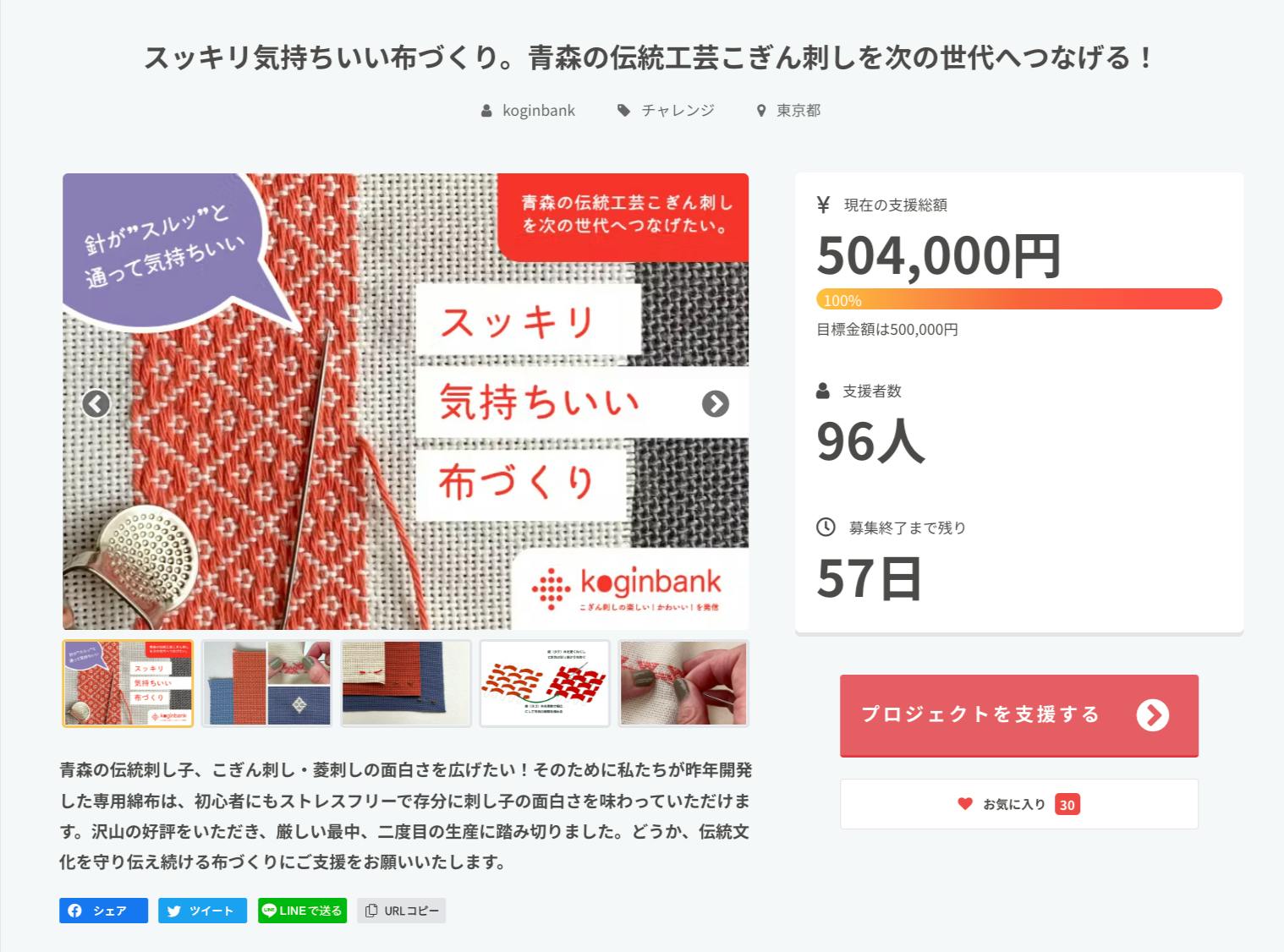Open the 東京都 location link
Image resolution: width=1284 pixels, height=952 pixels.
[x=798, y=111]
